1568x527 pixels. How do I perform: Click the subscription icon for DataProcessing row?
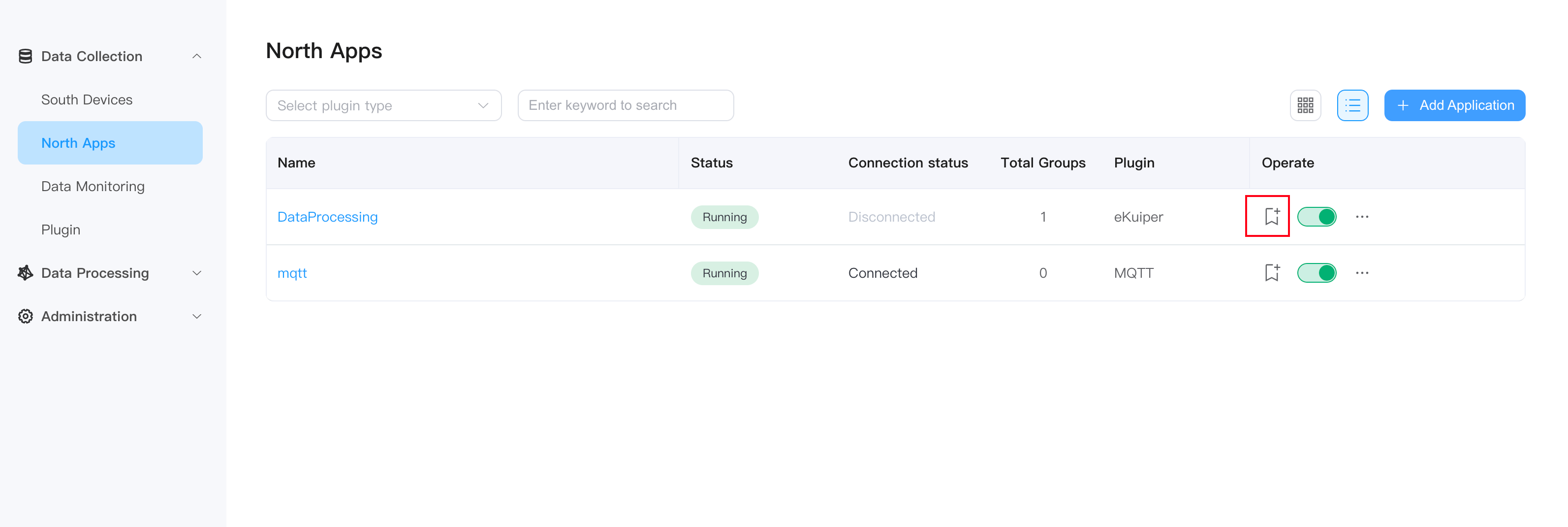click(1271, 216)
